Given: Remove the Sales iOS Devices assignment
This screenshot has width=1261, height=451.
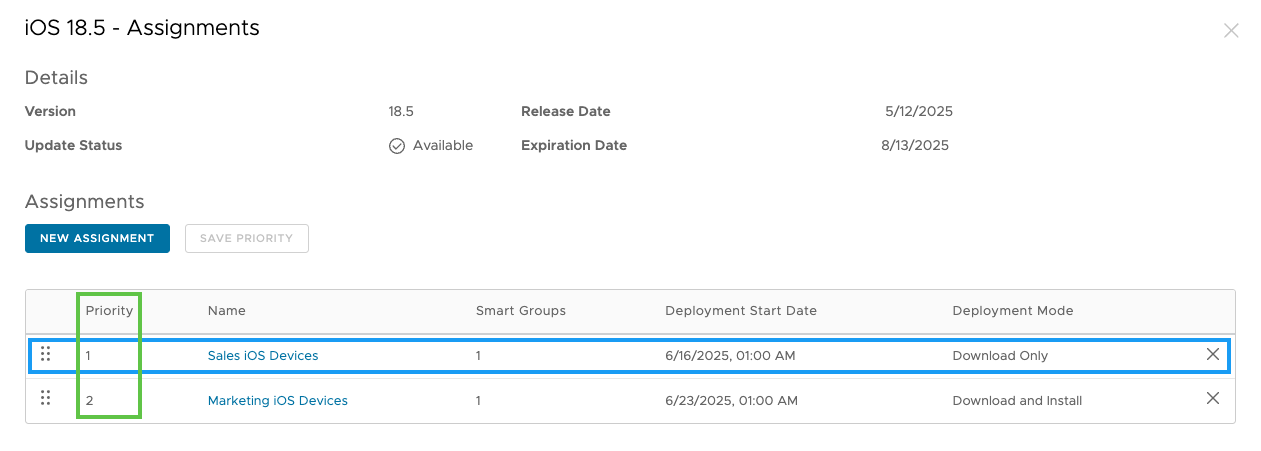Looking at the screenshot, I should pos(1212,354).
